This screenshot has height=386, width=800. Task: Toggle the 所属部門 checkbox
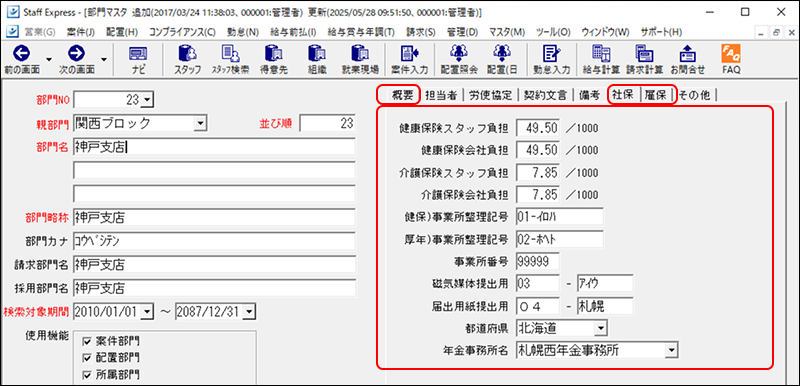[x=86, y=376]
